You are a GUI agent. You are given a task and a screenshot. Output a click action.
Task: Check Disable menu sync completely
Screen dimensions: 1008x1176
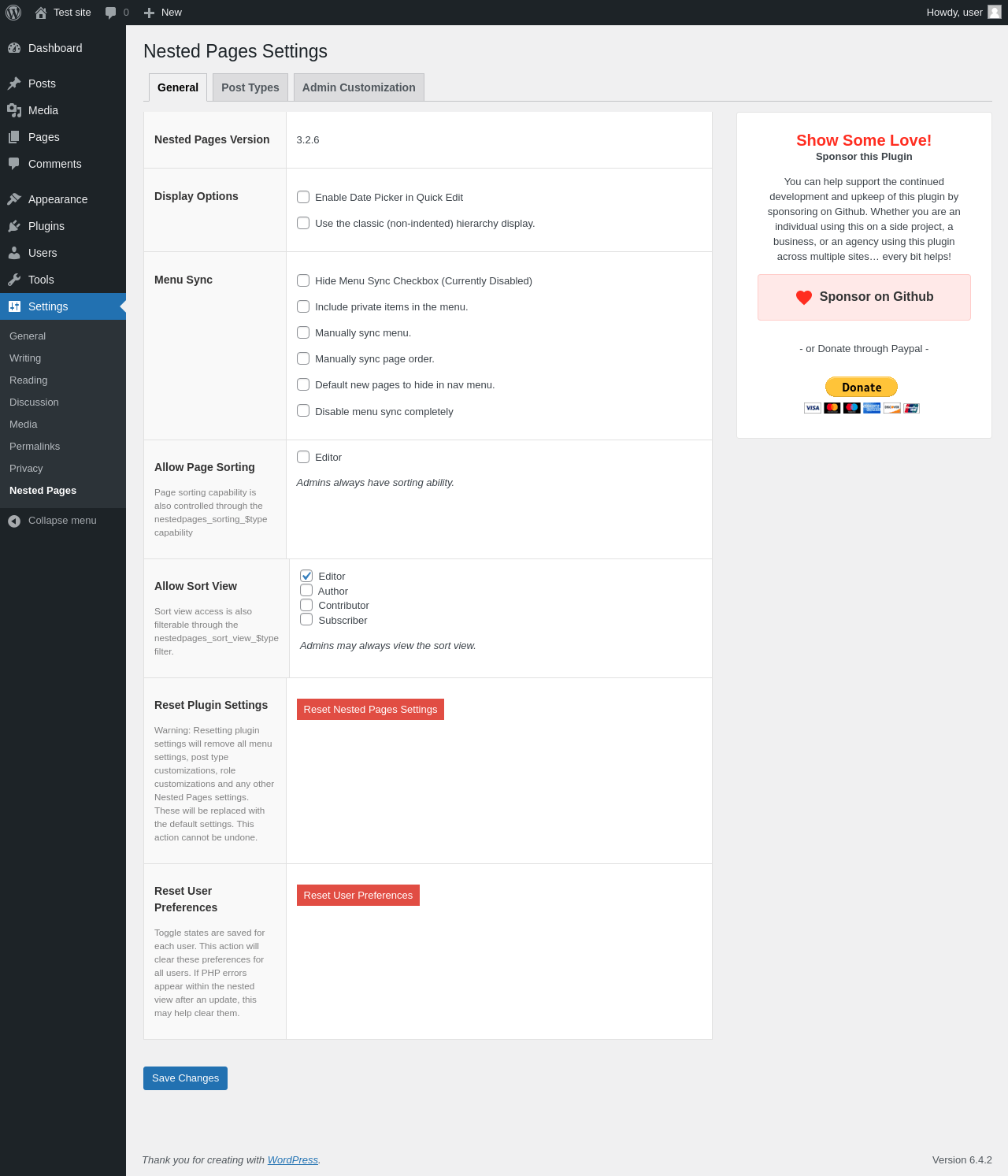coord(303,410)
